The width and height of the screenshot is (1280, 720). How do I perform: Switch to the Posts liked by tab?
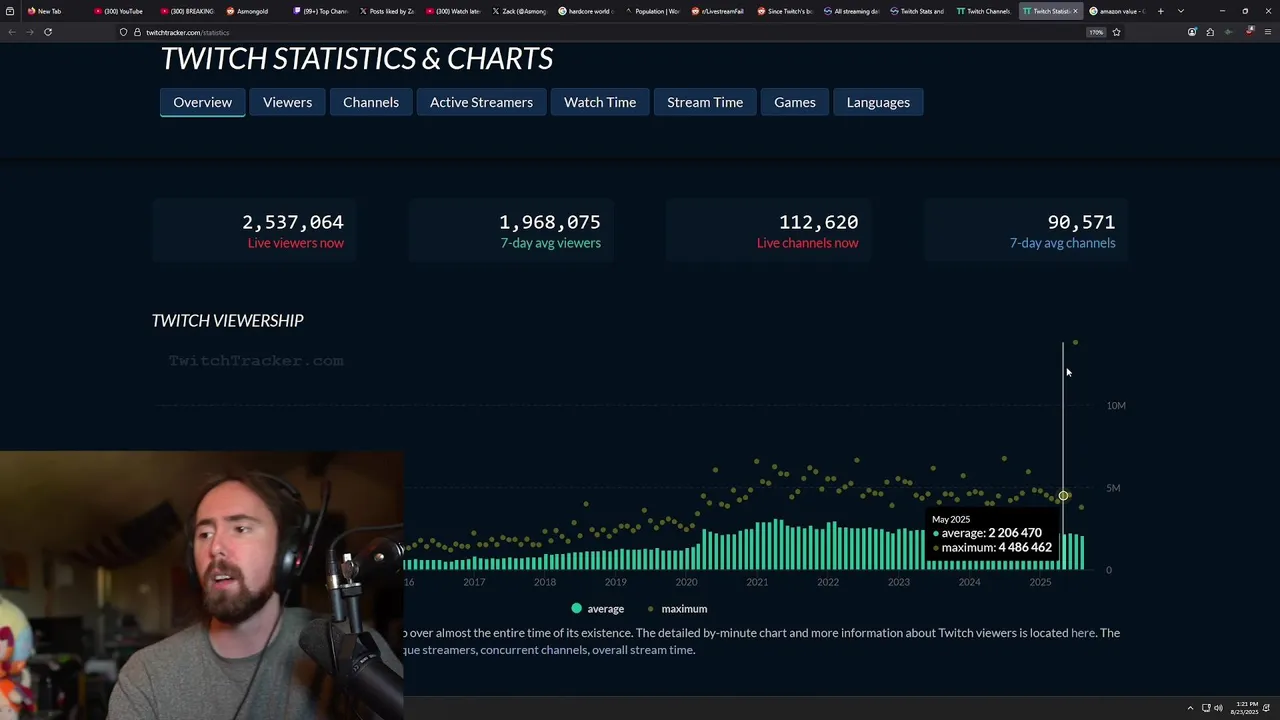pos(387,11)
